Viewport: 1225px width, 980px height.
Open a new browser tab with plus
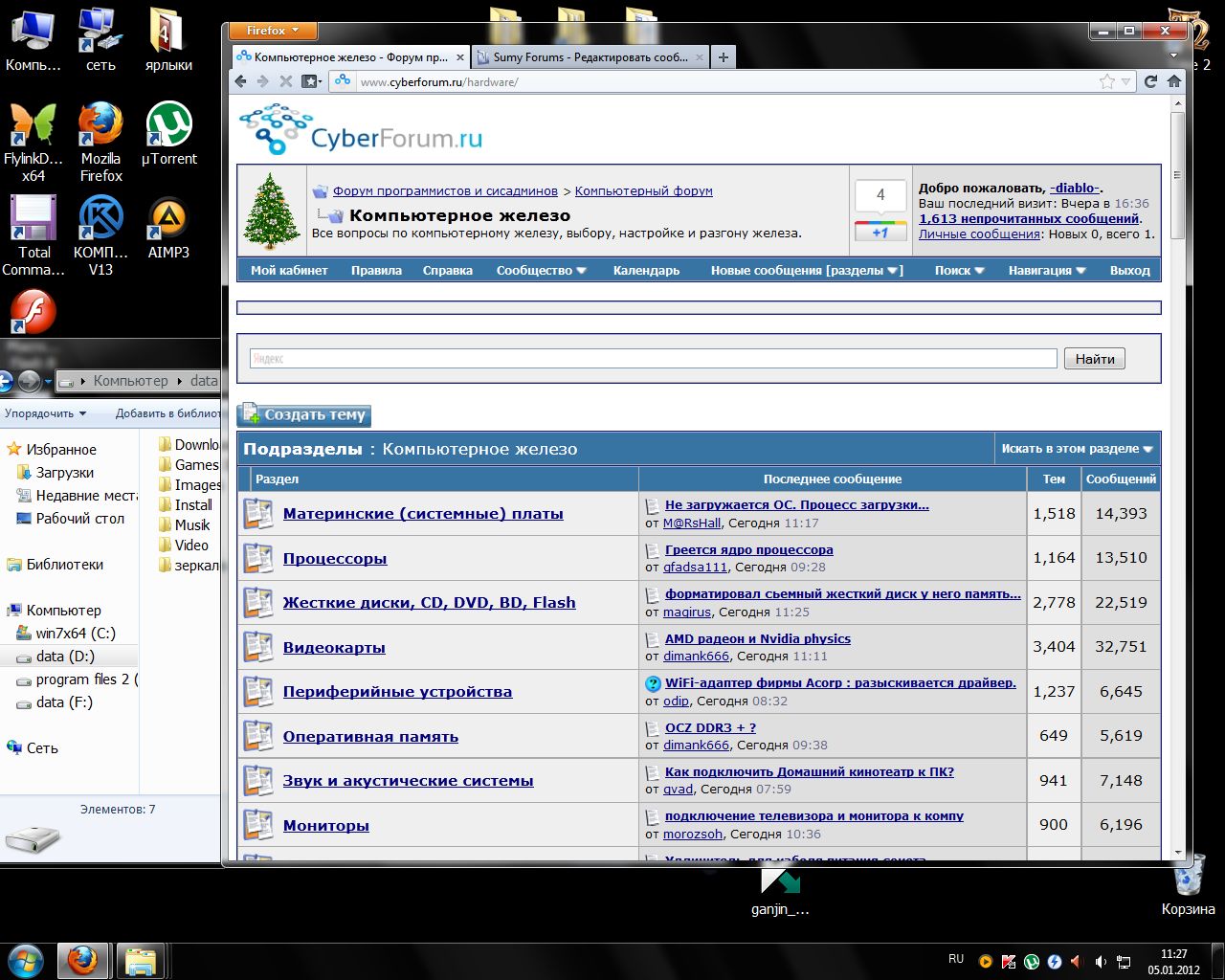point(724,57)
